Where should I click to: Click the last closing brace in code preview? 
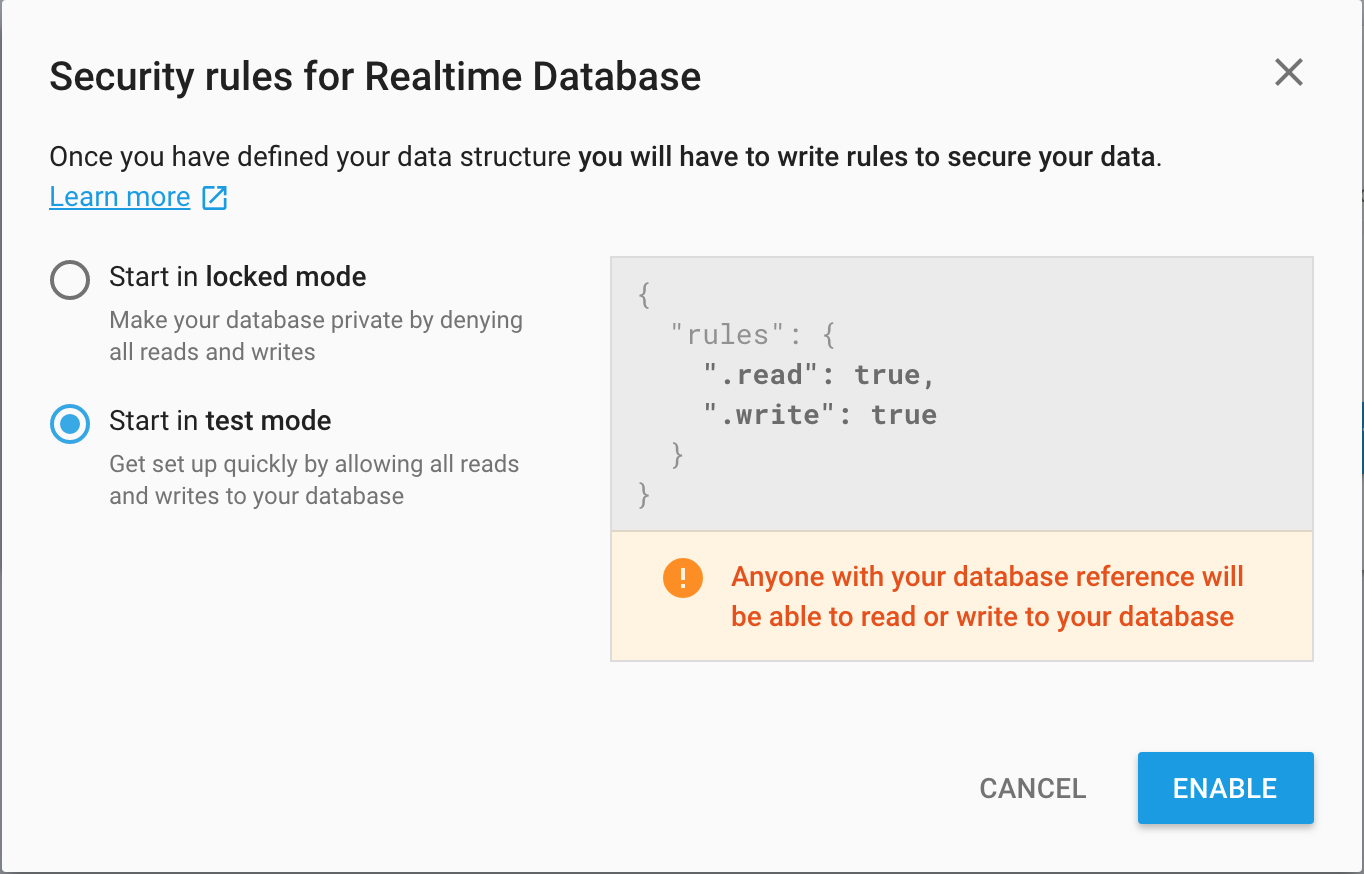[645, 495]
